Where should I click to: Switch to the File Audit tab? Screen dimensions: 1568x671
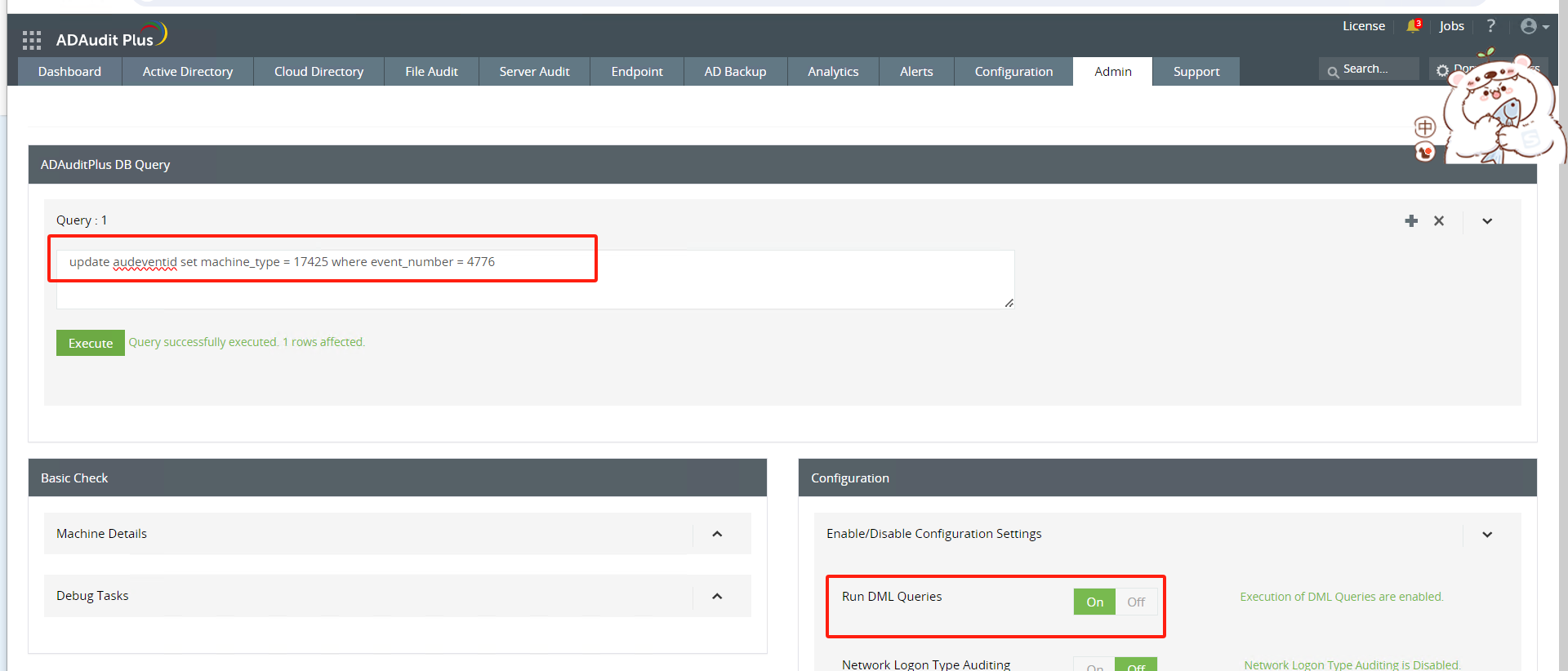[x=431, y=71]
